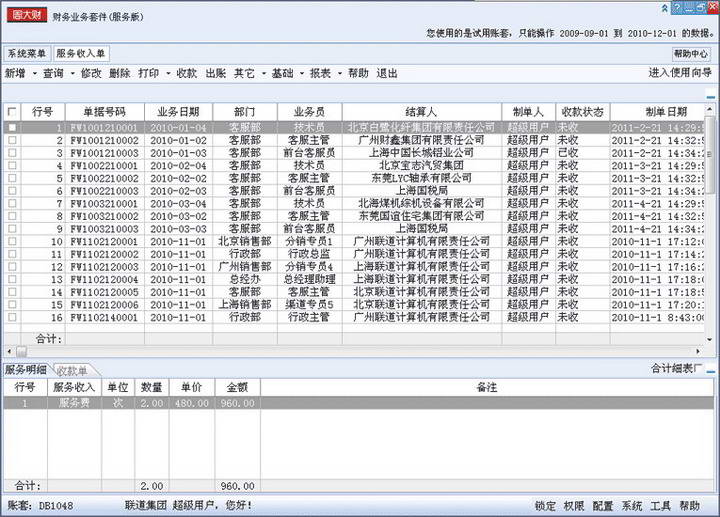Click 系统 in the status bar

pos(632,506)
